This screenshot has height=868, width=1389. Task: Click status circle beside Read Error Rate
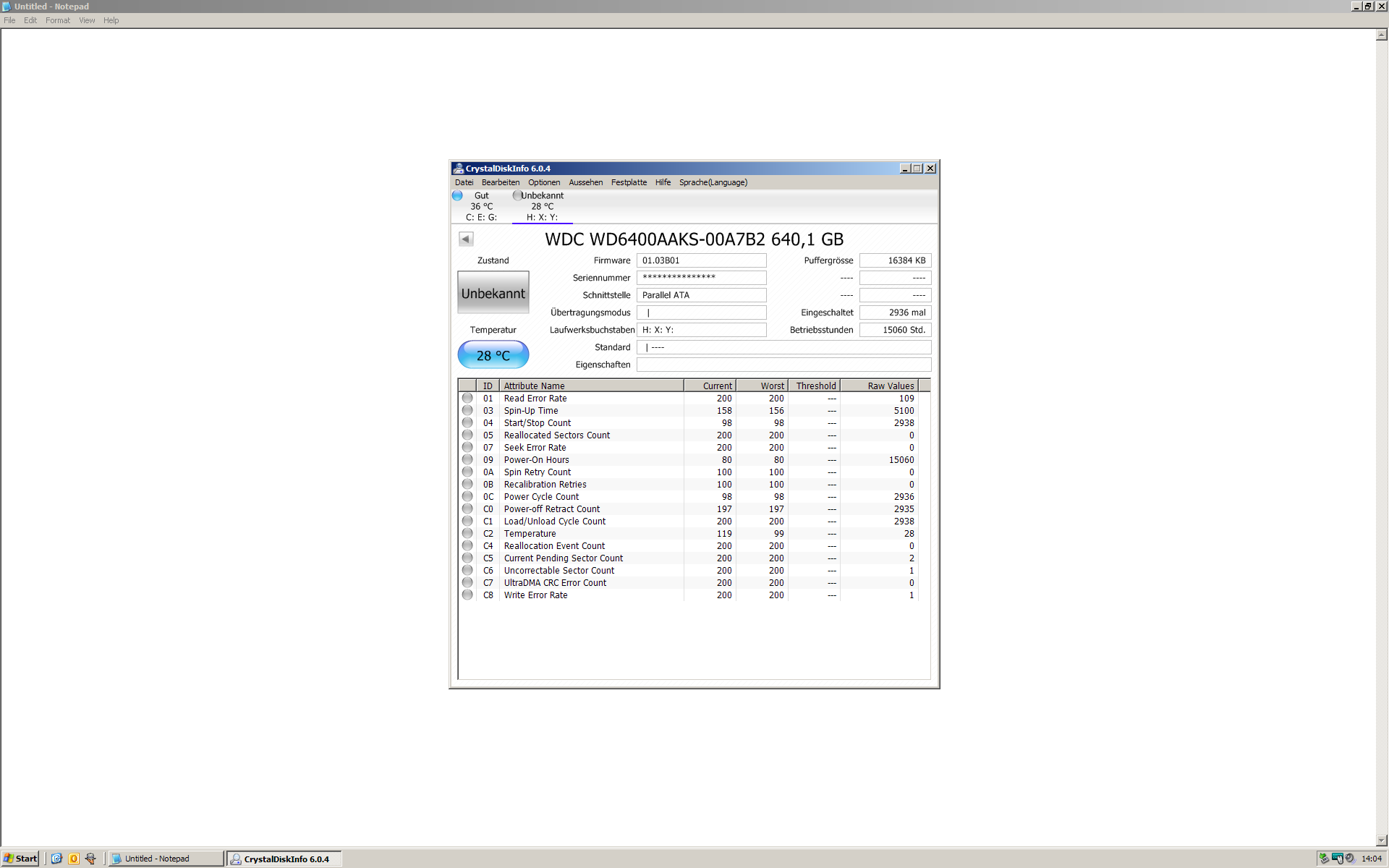[467, 398]
